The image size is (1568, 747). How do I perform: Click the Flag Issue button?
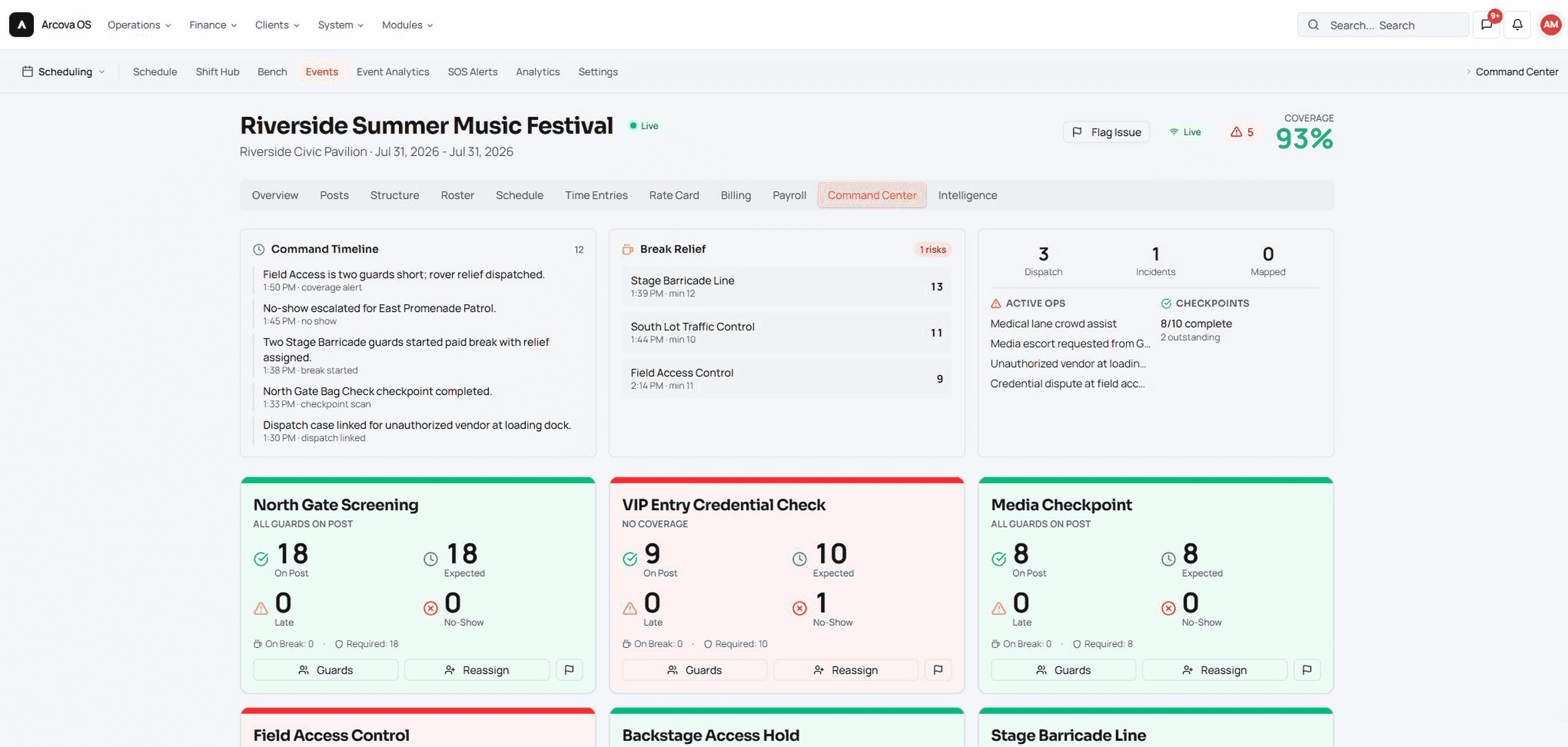1106,132
